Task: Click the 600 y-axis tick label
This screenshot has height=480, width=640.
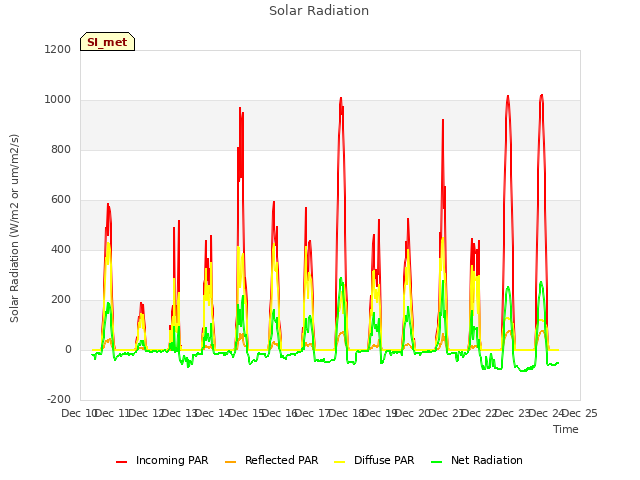Action: [61, 200]
